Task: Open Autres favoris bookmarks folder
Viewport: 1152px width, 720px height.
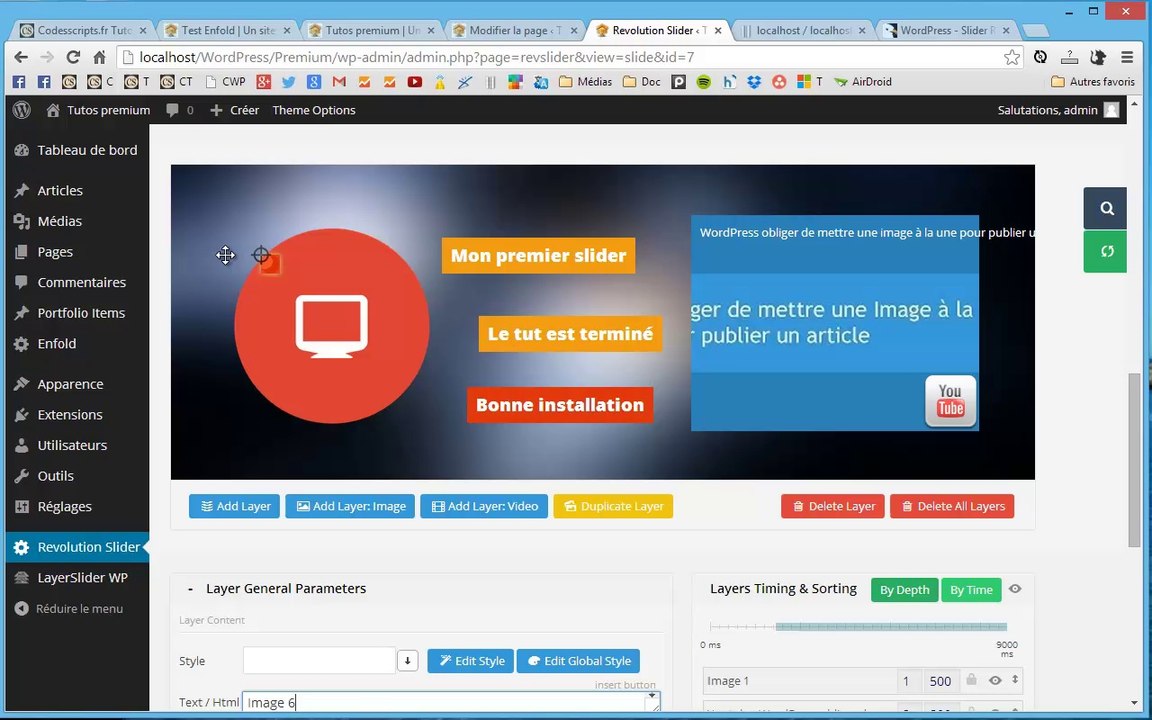Action: pos(1094,82)
